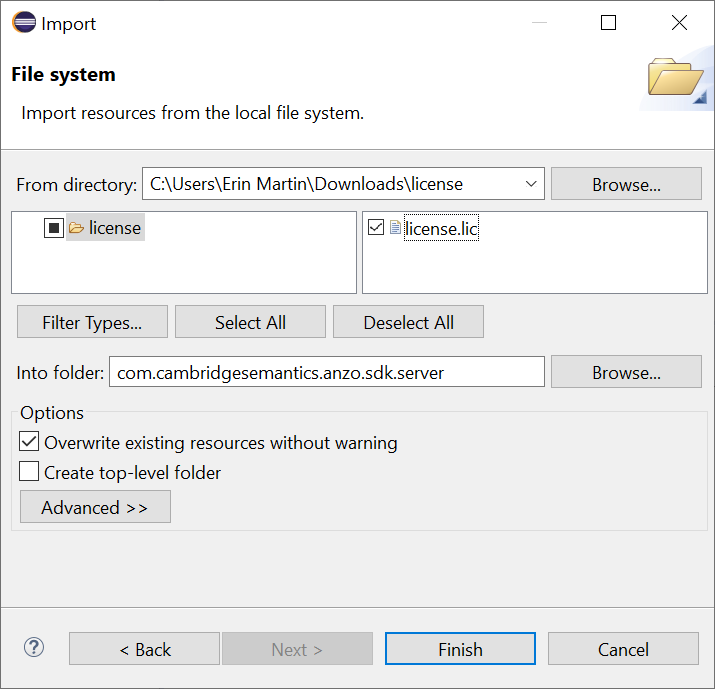Click the license folder icon in tree

point(76,228)
